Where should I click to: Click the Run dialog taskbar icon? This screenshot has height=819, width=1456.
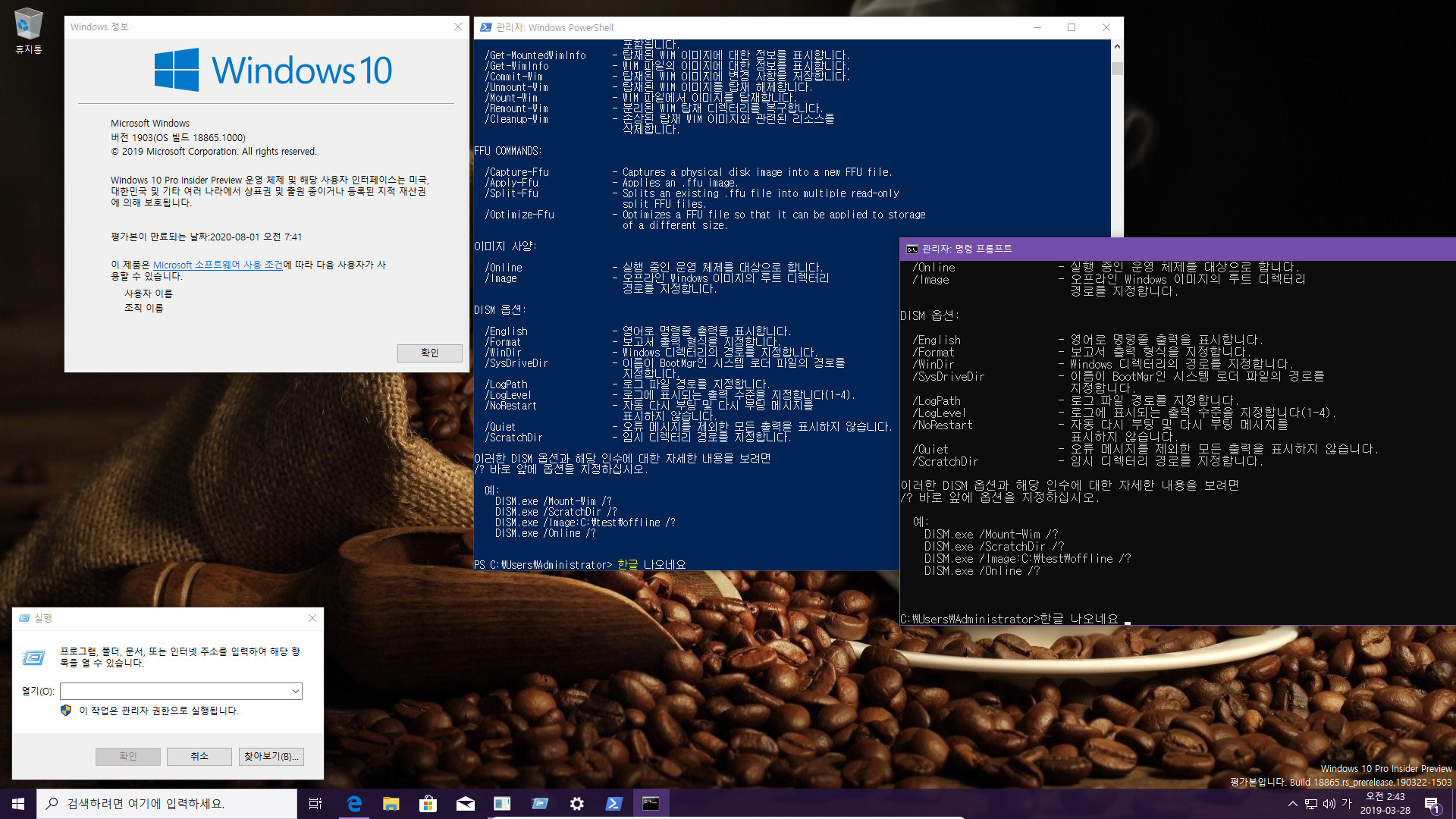(x=540, y=804)
